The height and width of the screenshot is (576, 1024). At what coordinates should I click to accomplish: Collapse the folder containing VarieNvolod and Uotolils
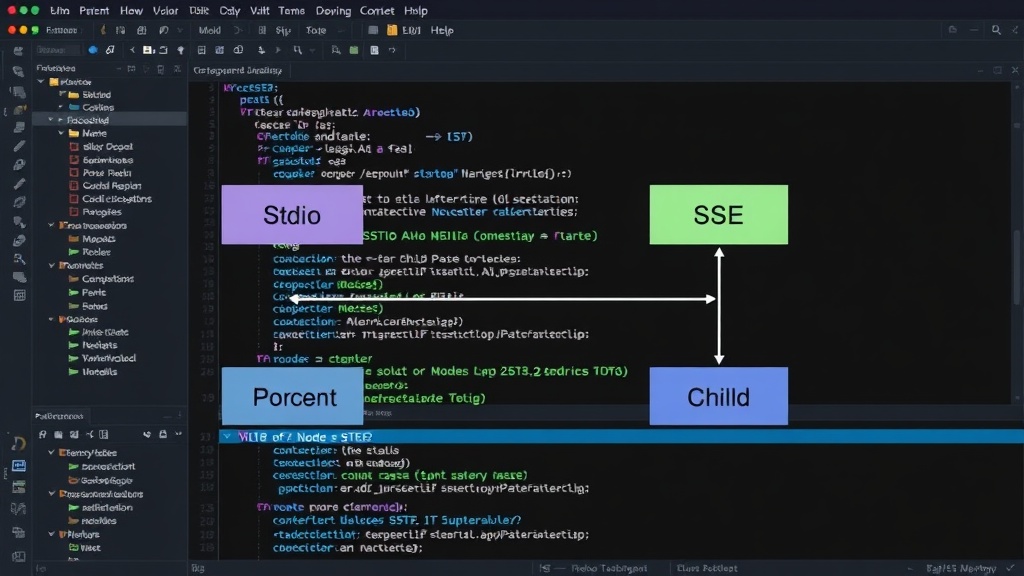[52, 319]
